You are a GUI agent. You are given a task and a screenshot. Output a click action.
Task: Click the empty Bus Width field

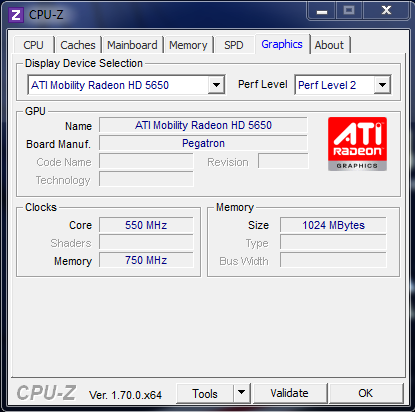point(333,260)
